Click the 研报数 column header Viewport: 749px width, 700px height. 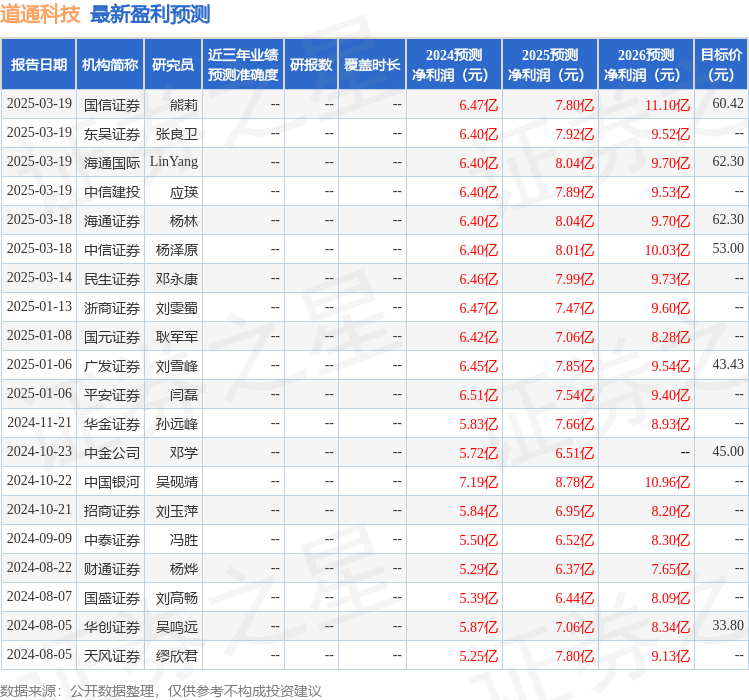pyautogui.click(x=311, y=65)
